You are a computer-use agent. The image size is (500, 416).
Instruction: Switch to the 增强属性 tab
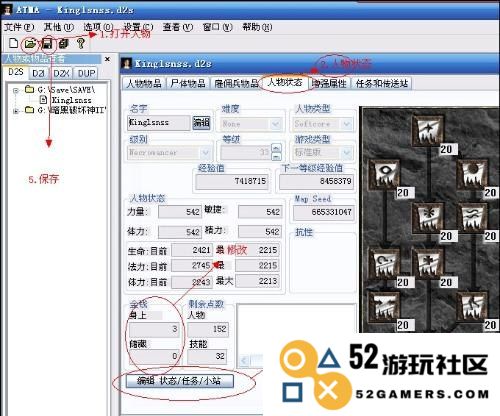pos(329,83)
